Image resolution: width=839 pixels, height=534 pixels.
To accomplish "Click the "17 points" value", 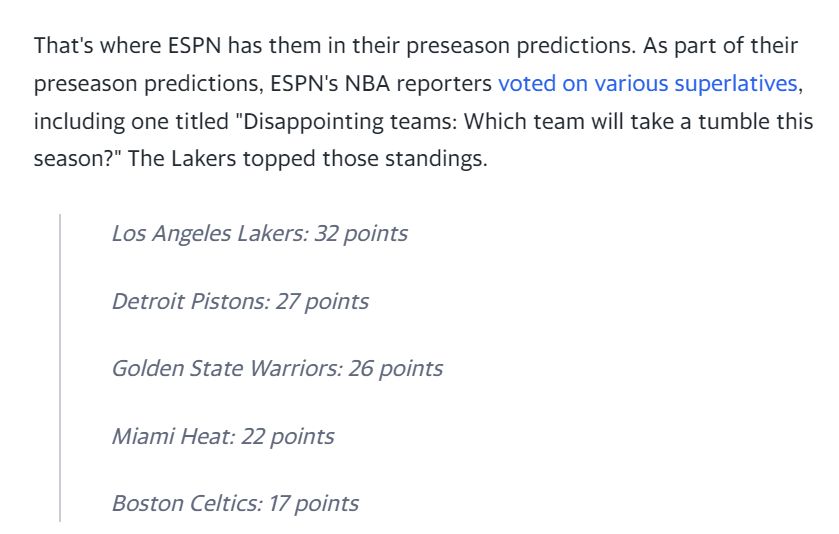I will [314, 504].
